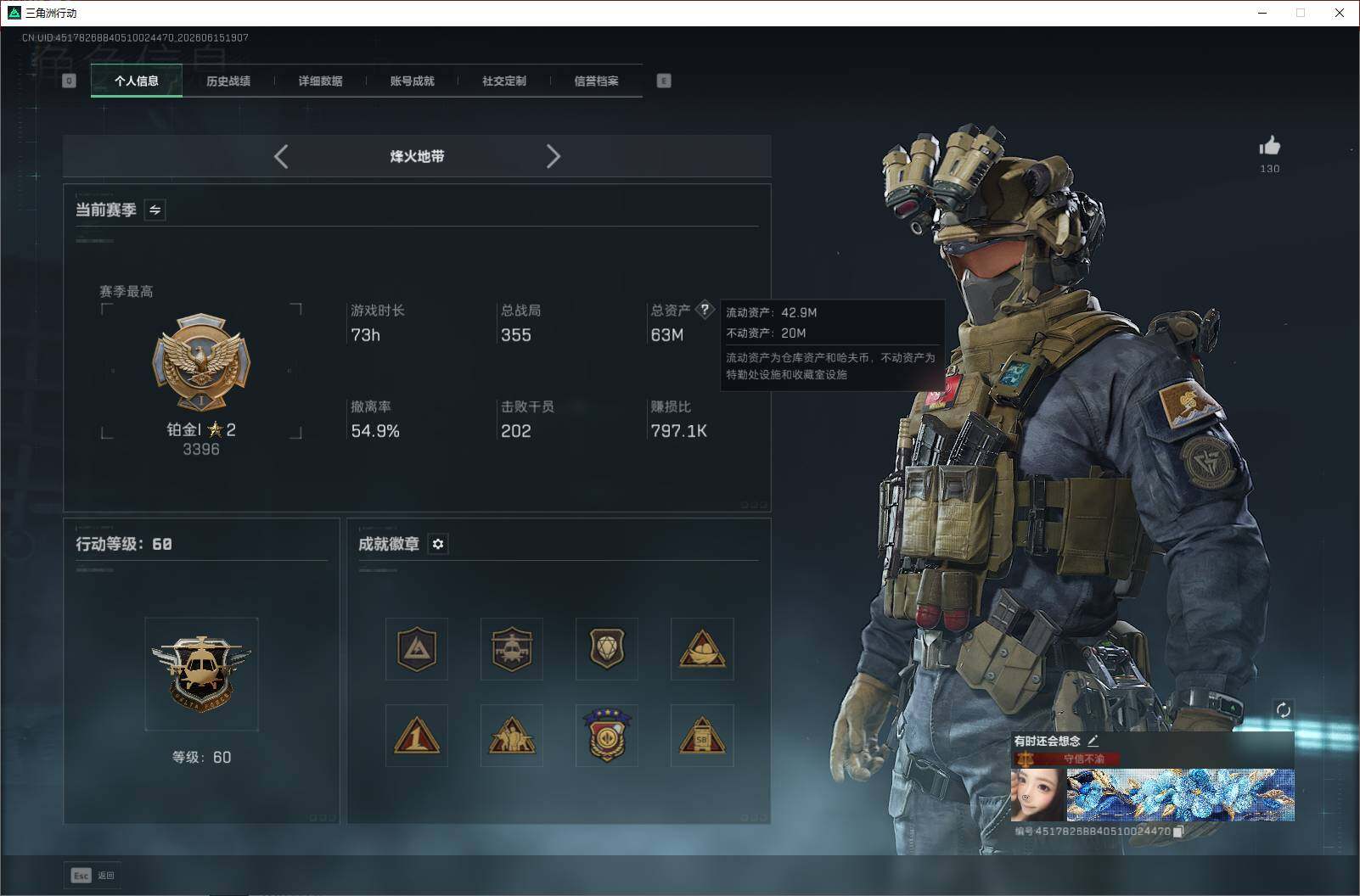The image size is (1360, 896).
Task: Open the 详细数据 tab
Action: click(x=320, y=81)
